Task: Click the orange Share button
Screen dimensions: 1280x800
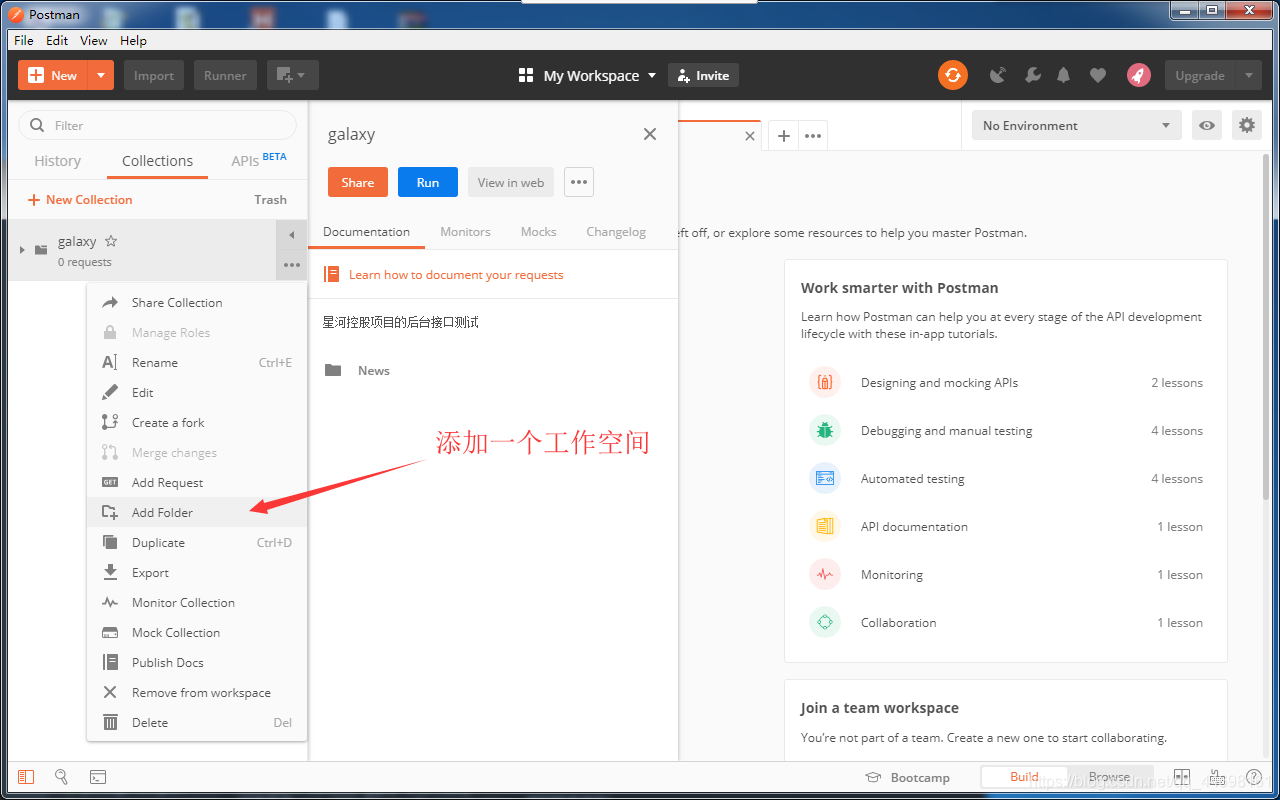Action: tap(357, 182)
